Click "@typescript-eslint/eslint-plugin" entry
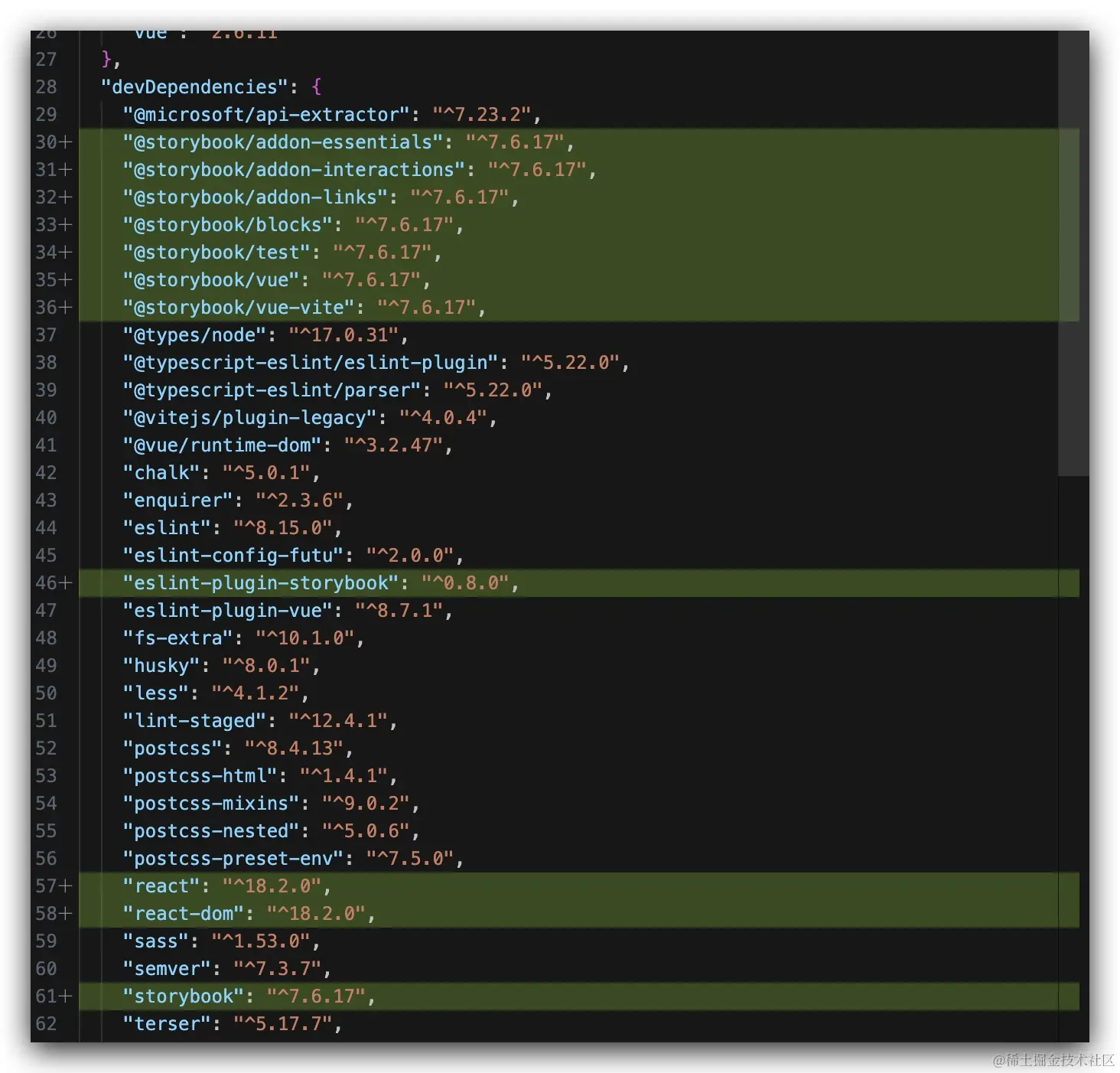Screen dimensions: 1120x1073 [376, 363]
